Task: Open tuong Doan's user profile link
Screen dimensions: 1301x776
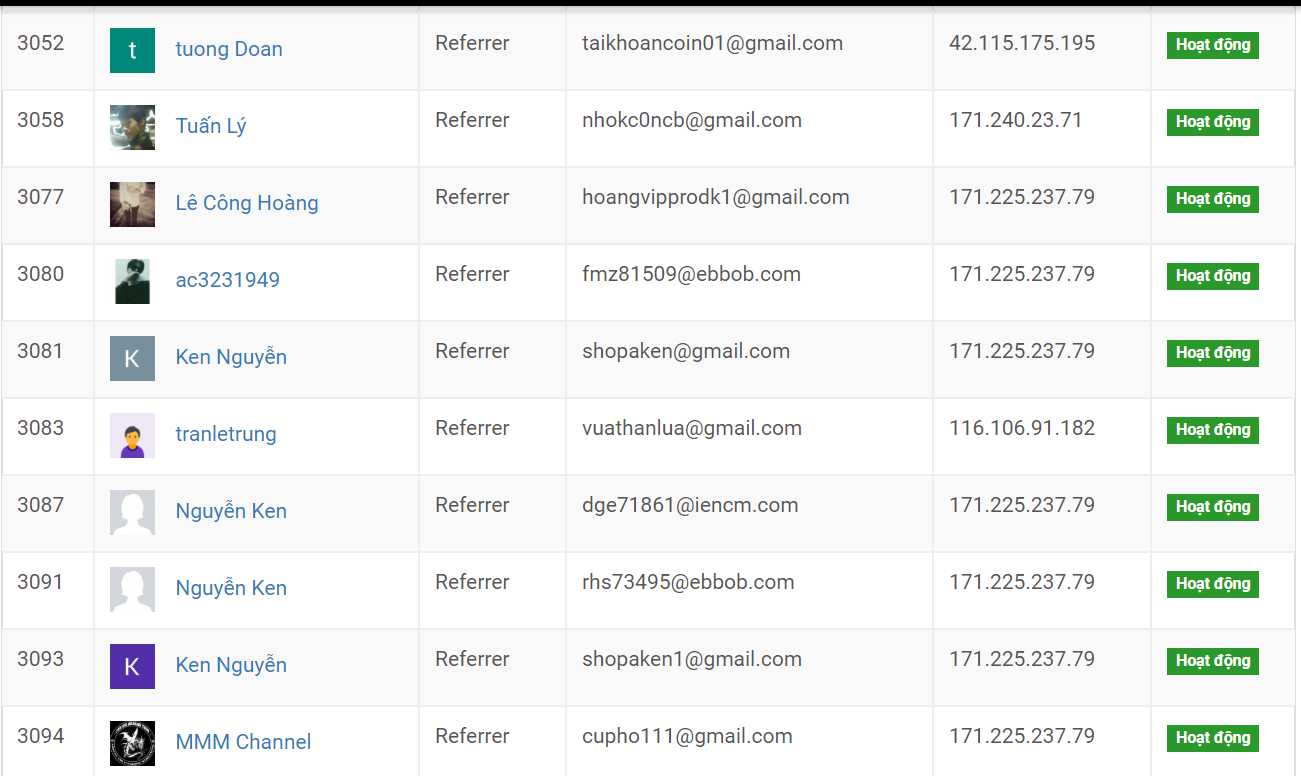Action: pyautogui.click(x=229, y=49)
